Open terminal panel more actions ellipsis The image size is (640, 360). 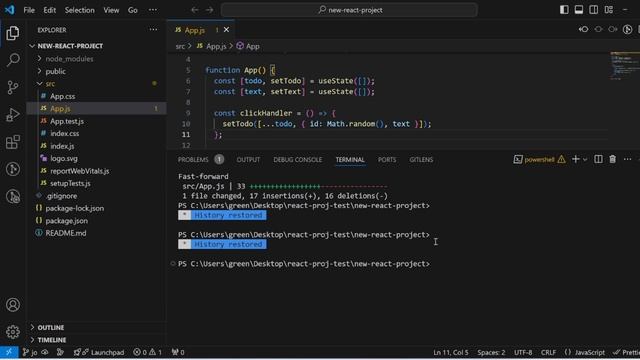coord(627,159)
